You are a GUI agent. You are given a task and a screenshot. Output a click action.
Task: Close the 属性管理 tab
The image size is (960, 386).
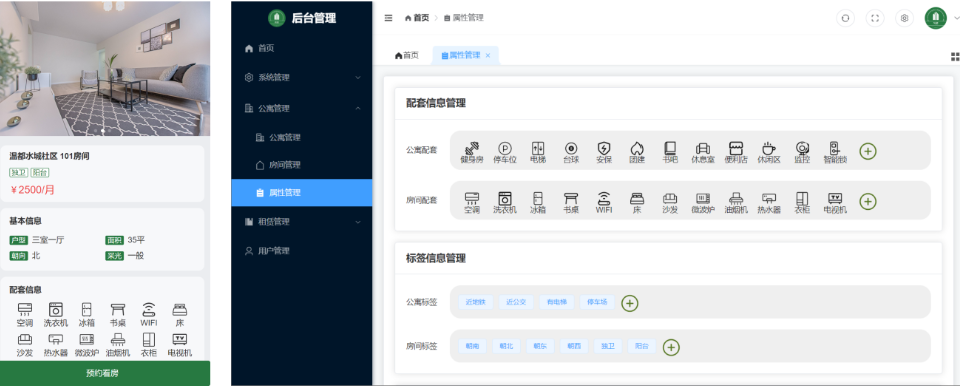488,56
